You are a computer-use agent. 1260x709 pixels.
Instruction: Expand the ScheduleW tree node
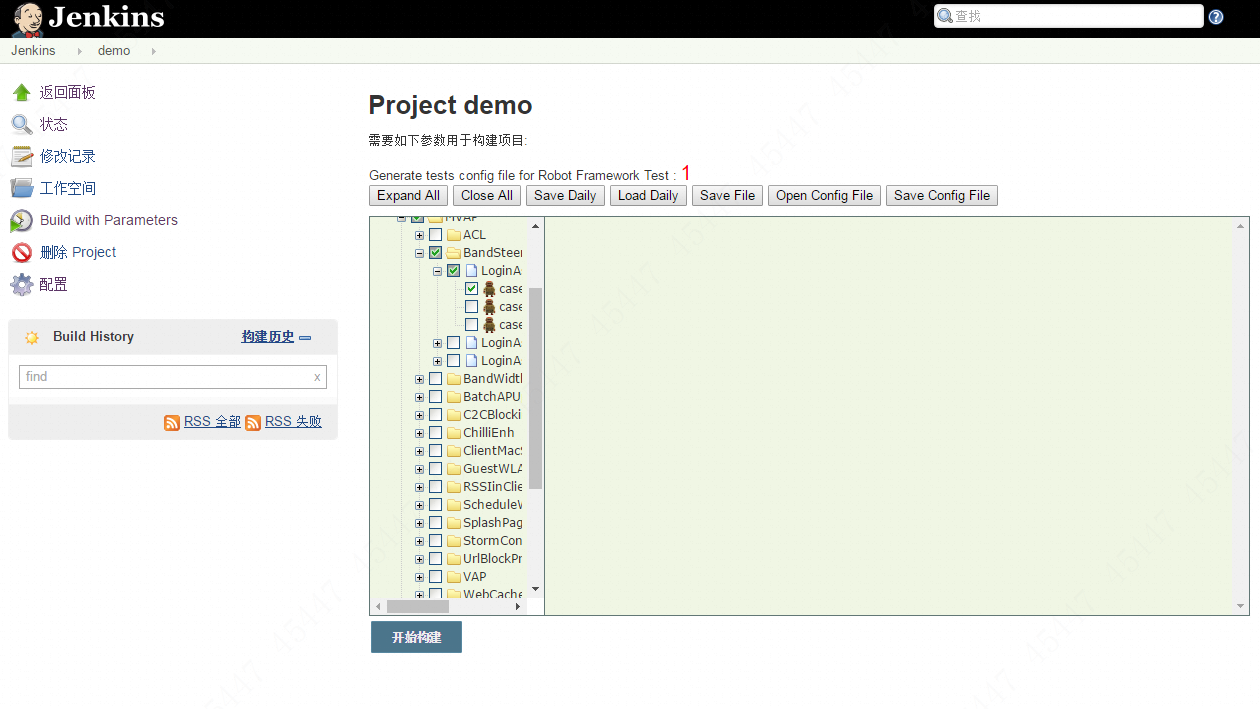tap(419, 506)
